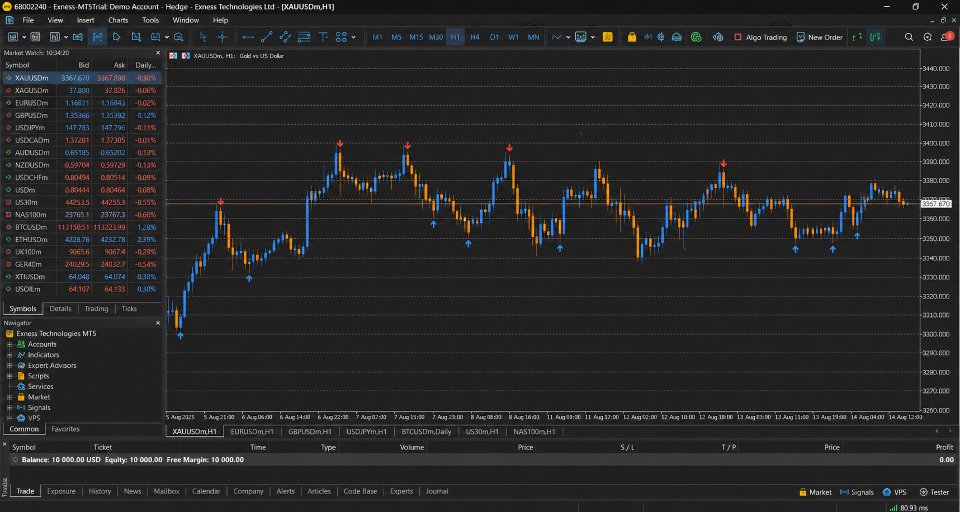
Task: Select the XAGUSDm symbol row
Action: point(82,90)
